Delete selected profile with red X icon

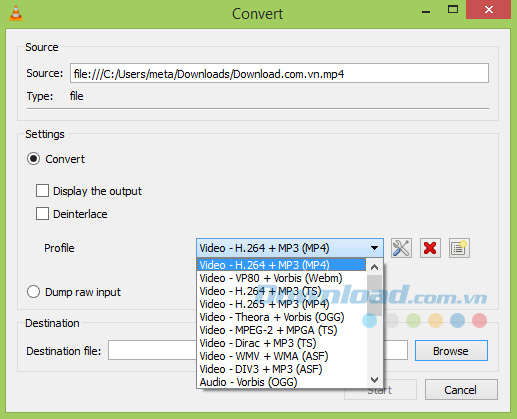tap(430, 248)
